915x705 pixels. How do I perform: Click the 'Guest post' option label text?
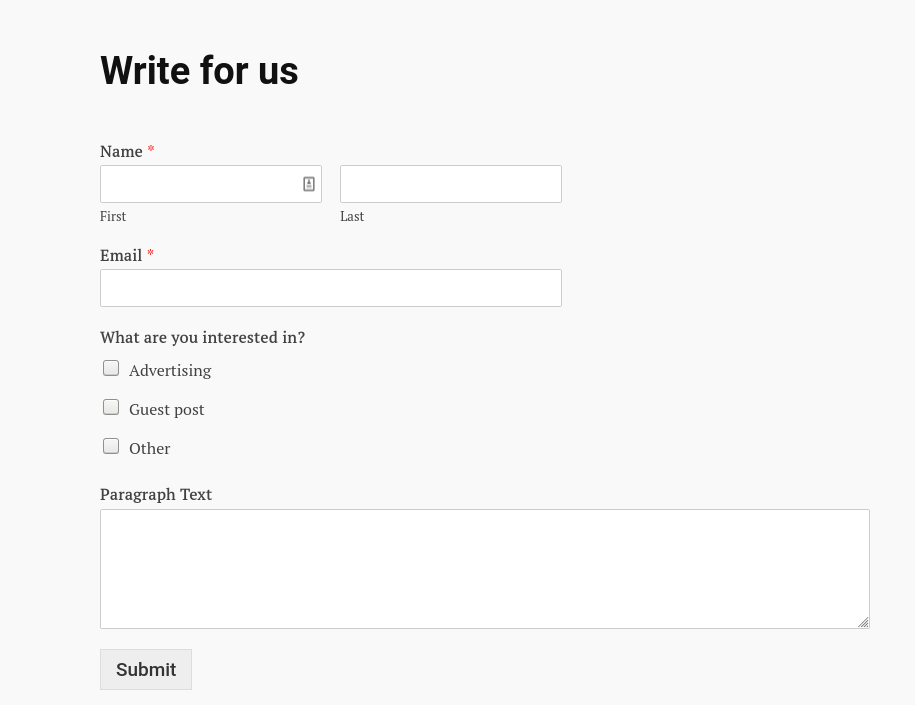[x=166, y=410]
